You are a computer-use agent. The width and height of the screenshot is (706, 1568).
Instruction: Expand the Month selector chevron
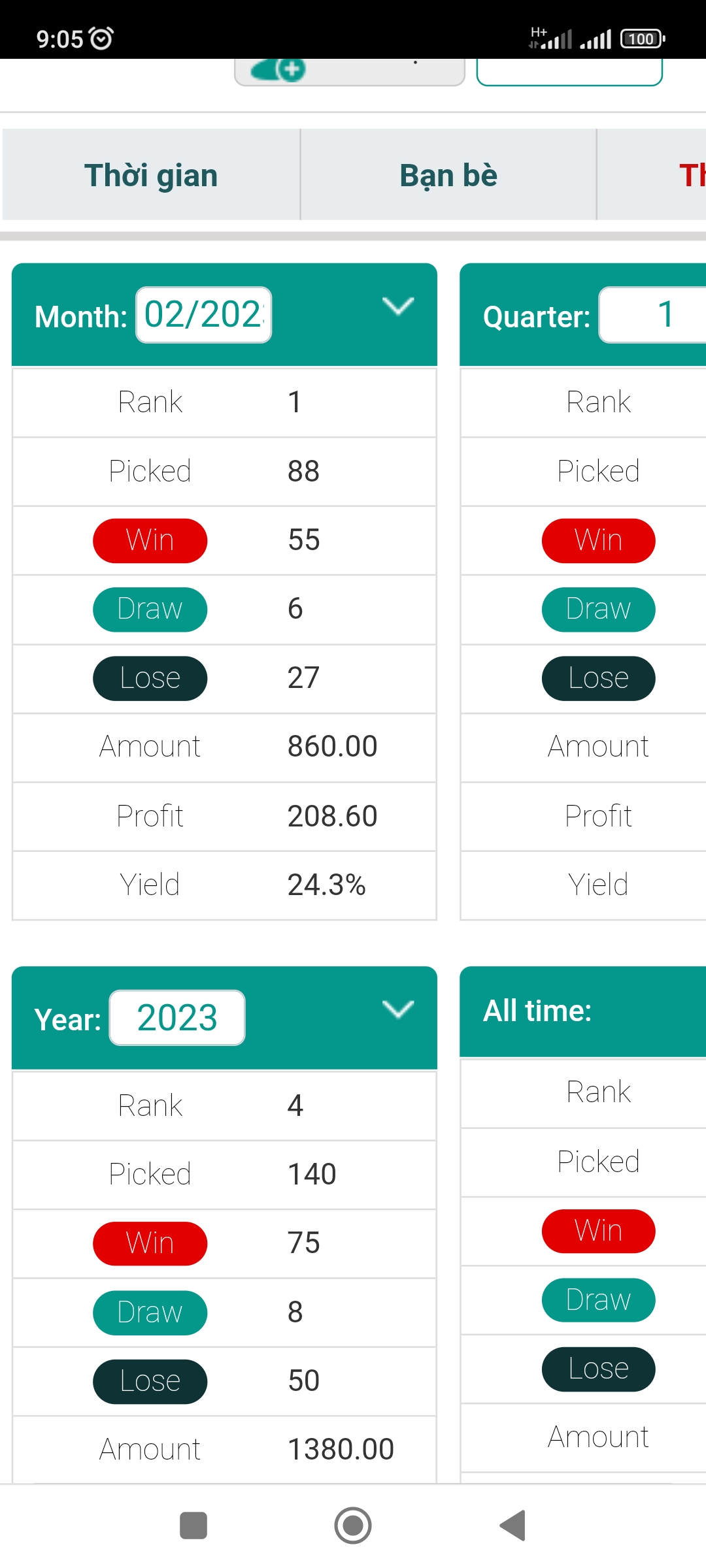point(398,306)
